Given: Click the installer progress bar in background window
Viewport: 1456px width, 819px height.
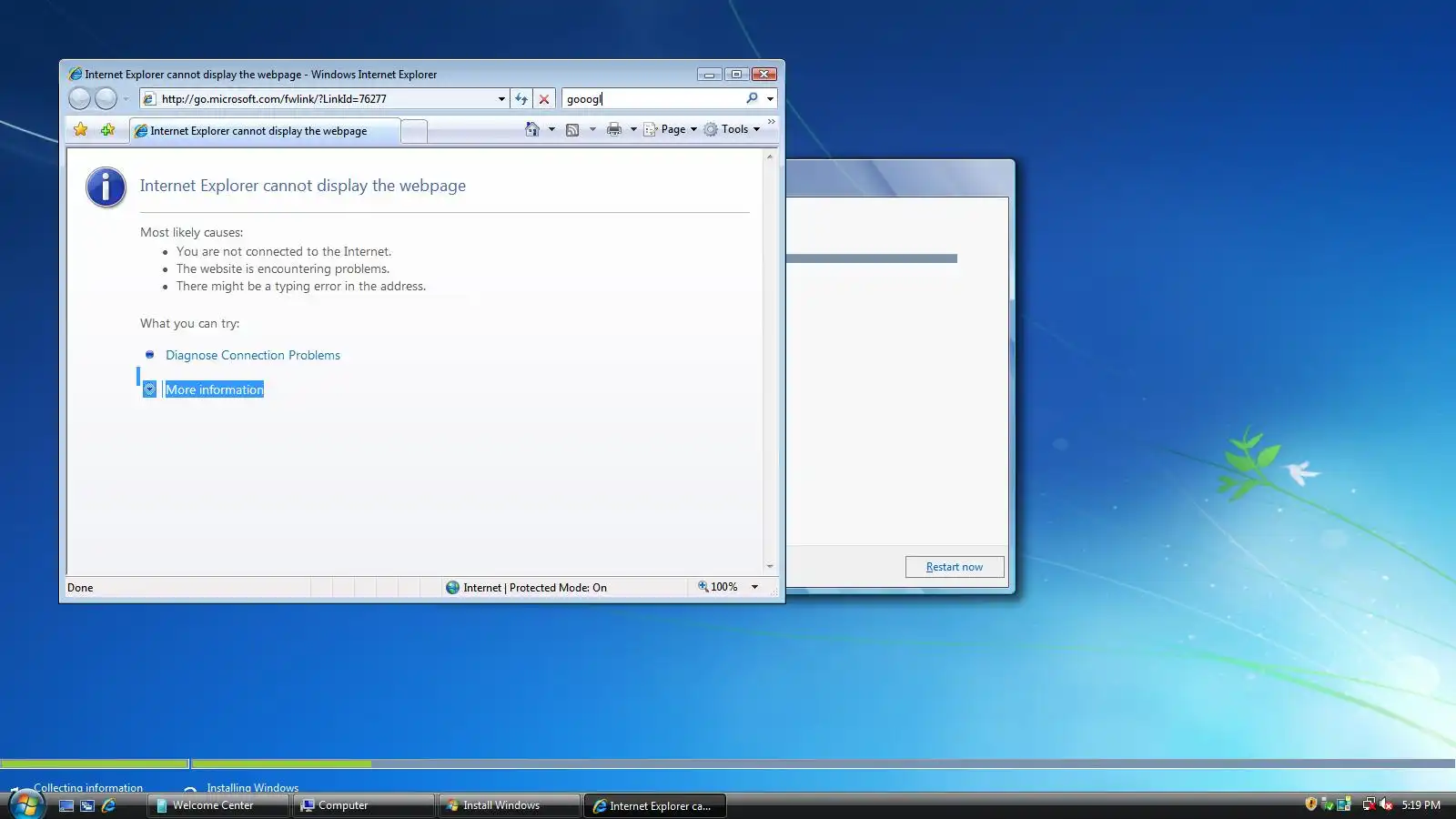Looking at the screenshot, I should tap(872, 258).
